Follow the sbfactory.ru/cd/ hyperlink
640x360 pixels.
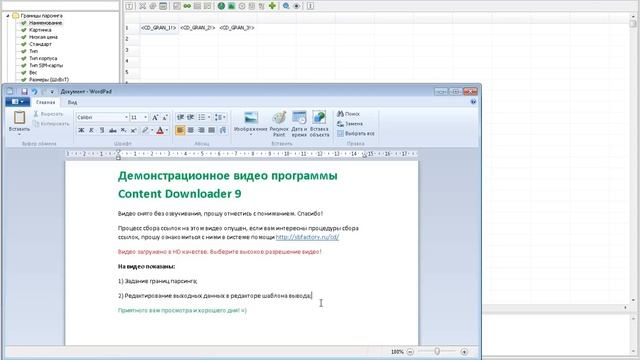click(x=307, y=237)
